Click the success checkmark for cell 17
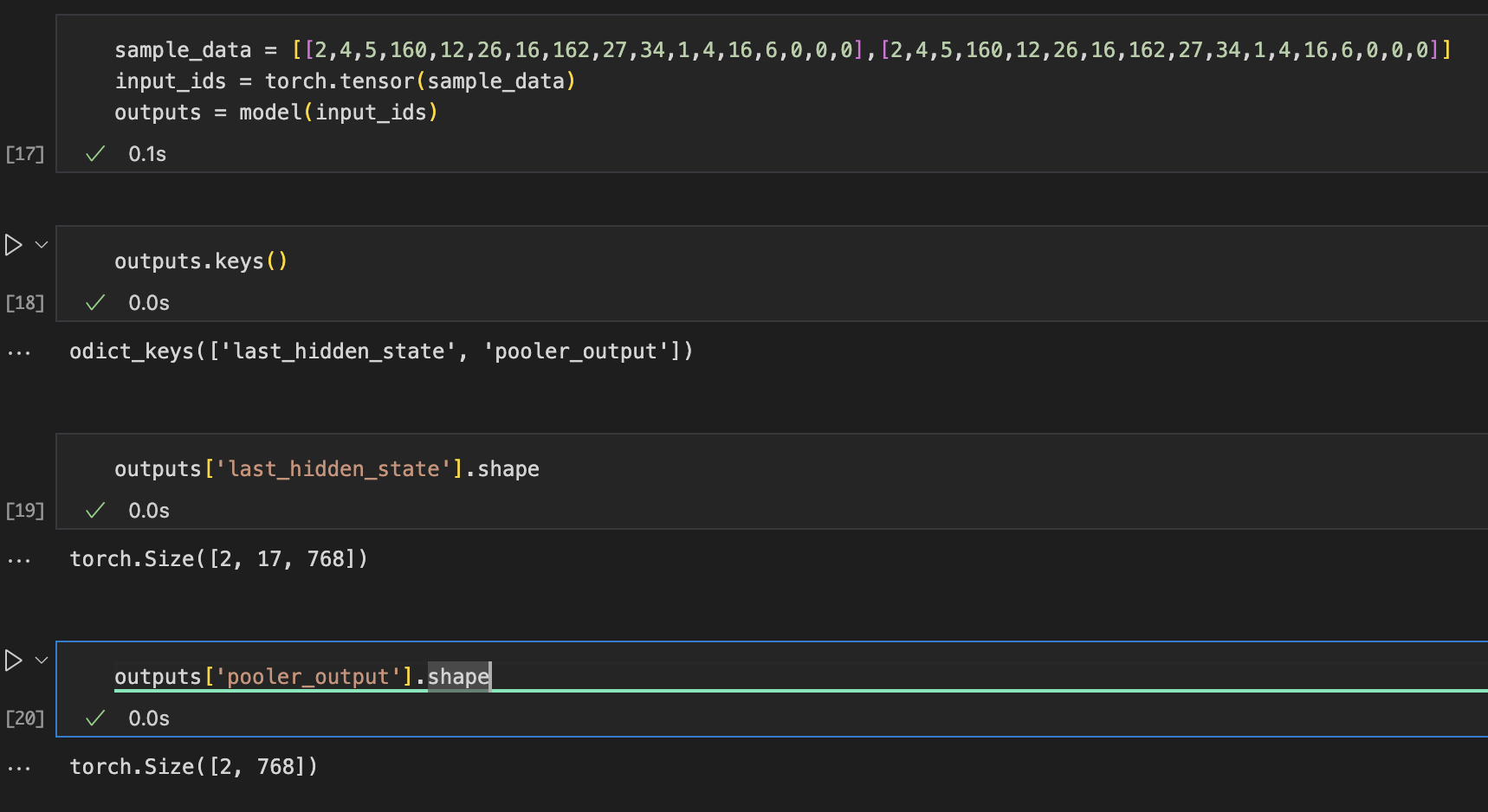This screenshot has width=1488, height=812. [x=95, y=153]
